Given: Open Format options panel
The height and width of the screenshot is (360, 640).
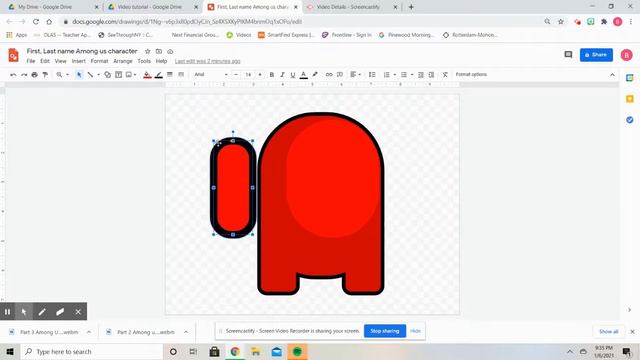Looking at the screenshot, I should click(471, 74).
